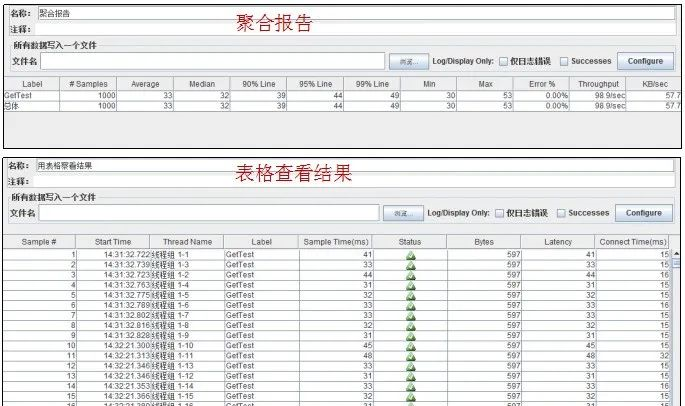Tick 仅日志错误 checkbox in 表格查看结果 panel

pyautogui.click(x=499, y=213)
